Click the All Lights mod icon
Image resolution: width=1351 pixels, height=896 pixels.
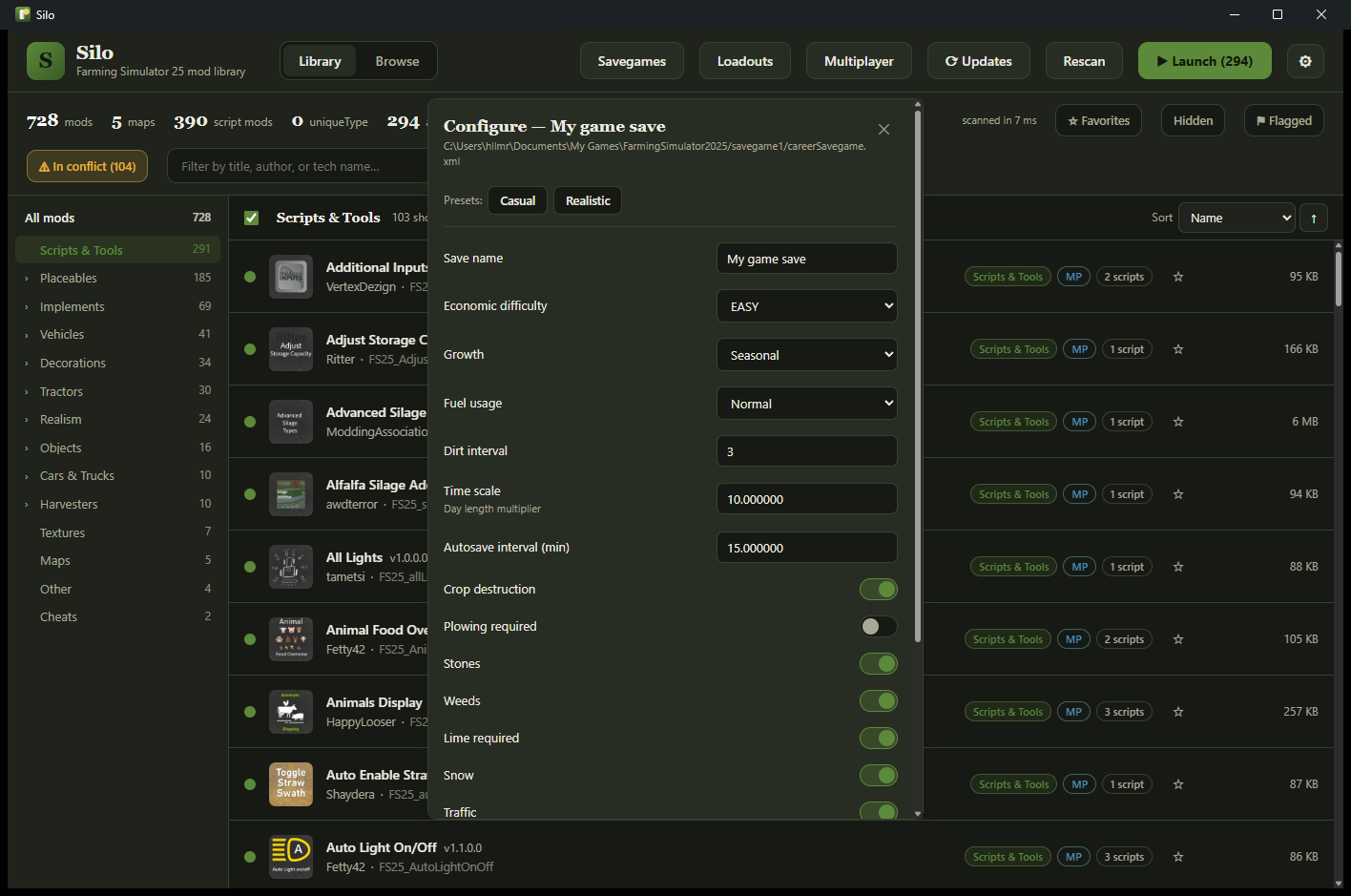click(291, 567)
